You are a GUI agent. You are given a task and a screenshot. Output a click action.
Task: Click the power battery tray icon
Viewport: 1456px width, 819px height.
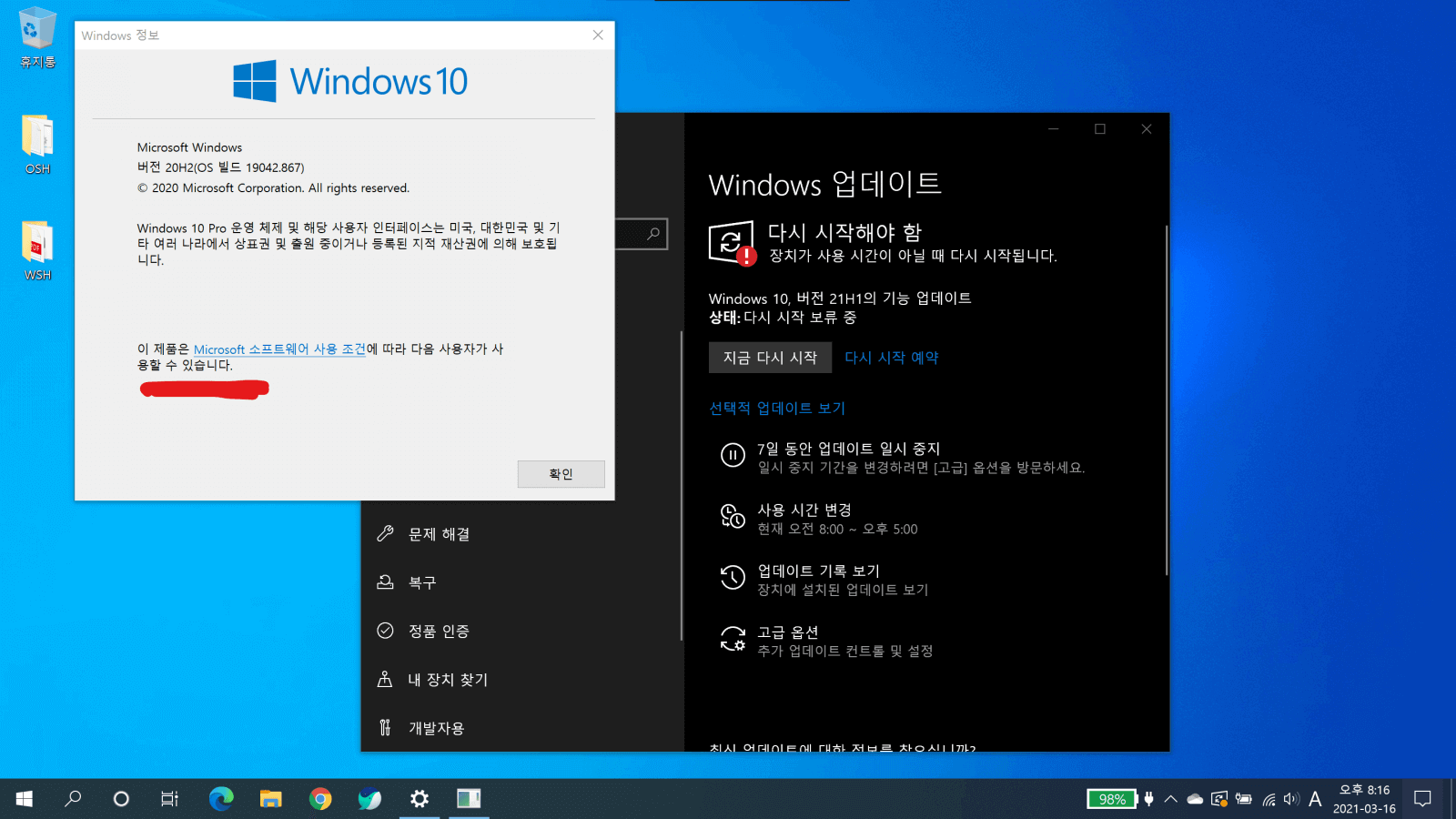tap(1244, 799)
